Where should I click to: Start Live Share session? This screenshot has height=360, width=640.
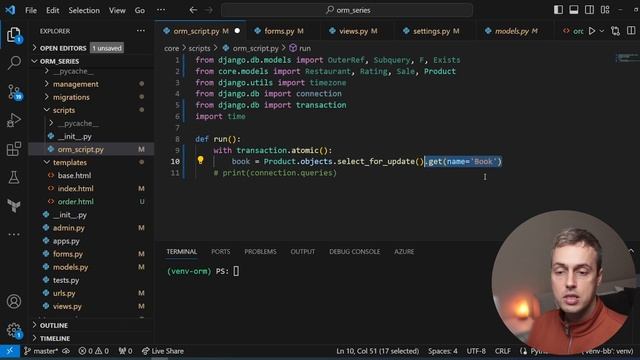point(162,351)
